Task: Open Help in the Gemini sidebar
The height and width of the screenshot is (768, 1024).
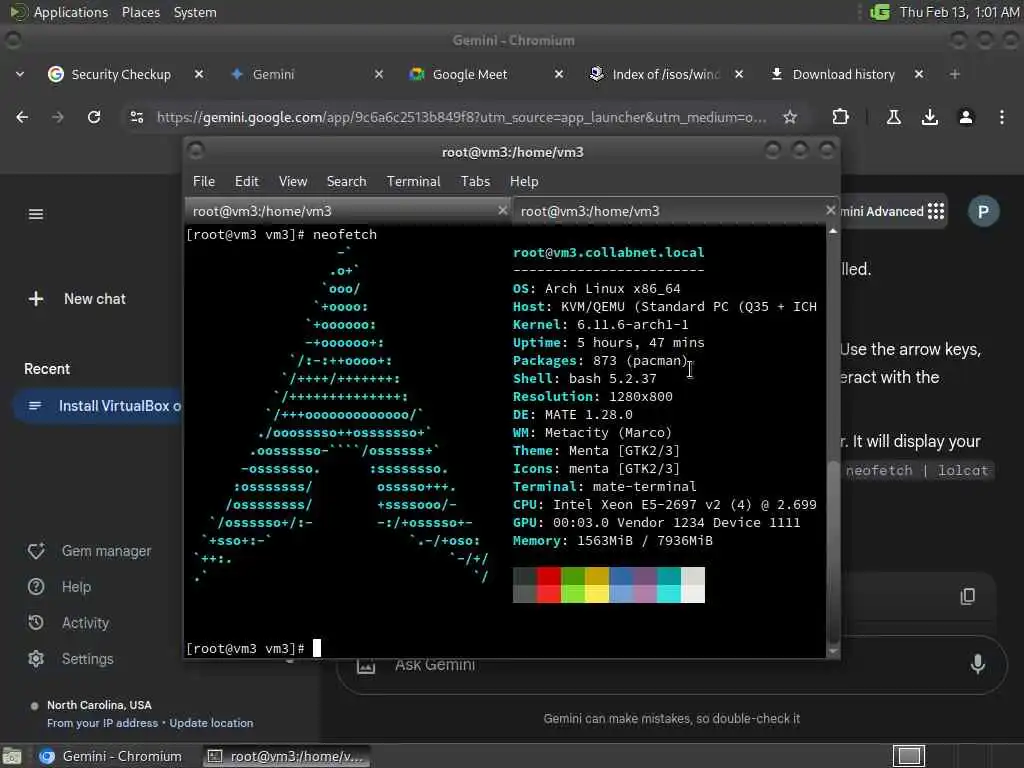Action: [x=60, y=587]
